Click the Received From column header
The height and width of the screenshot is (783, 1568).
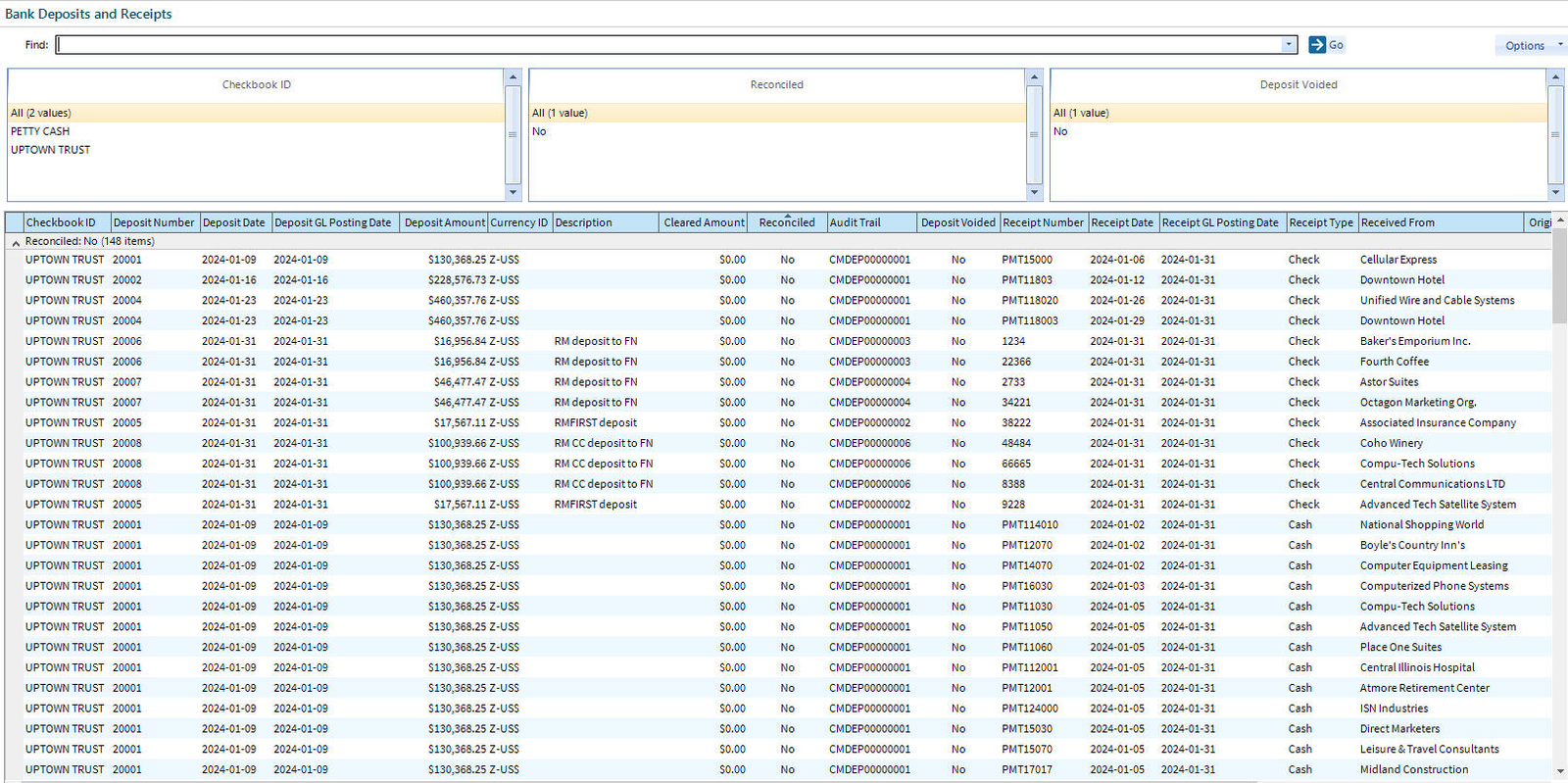[1441, 222]
